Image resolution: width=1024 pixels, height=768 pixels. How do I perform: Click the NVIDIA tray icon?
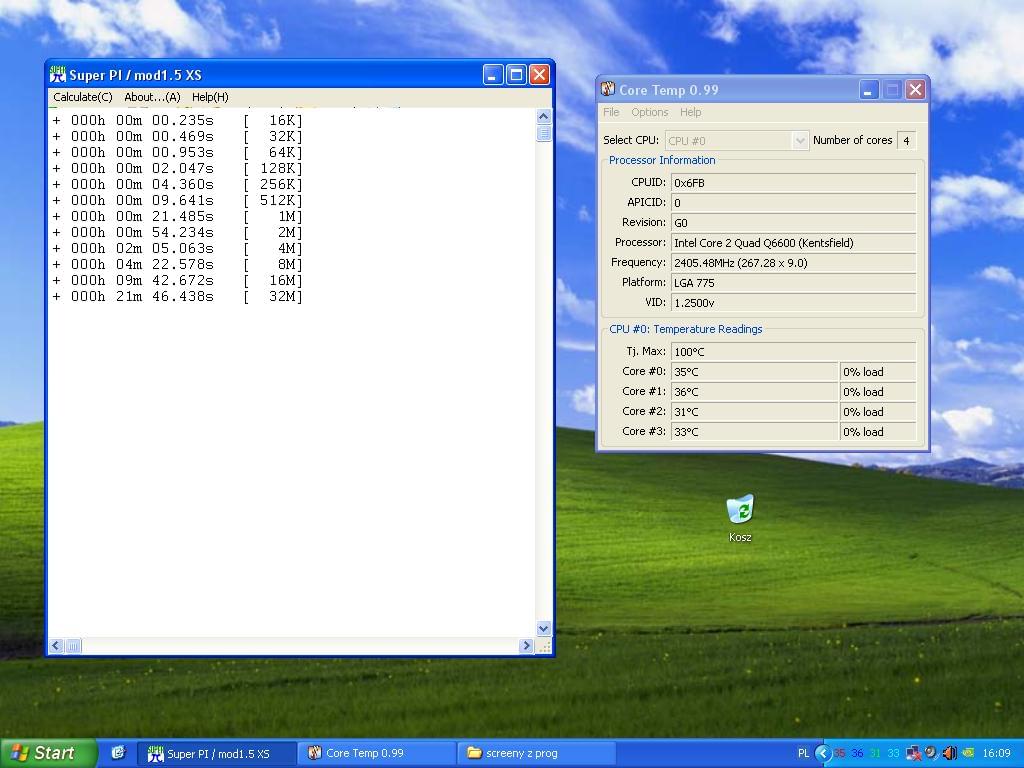[x=966, y=753]
